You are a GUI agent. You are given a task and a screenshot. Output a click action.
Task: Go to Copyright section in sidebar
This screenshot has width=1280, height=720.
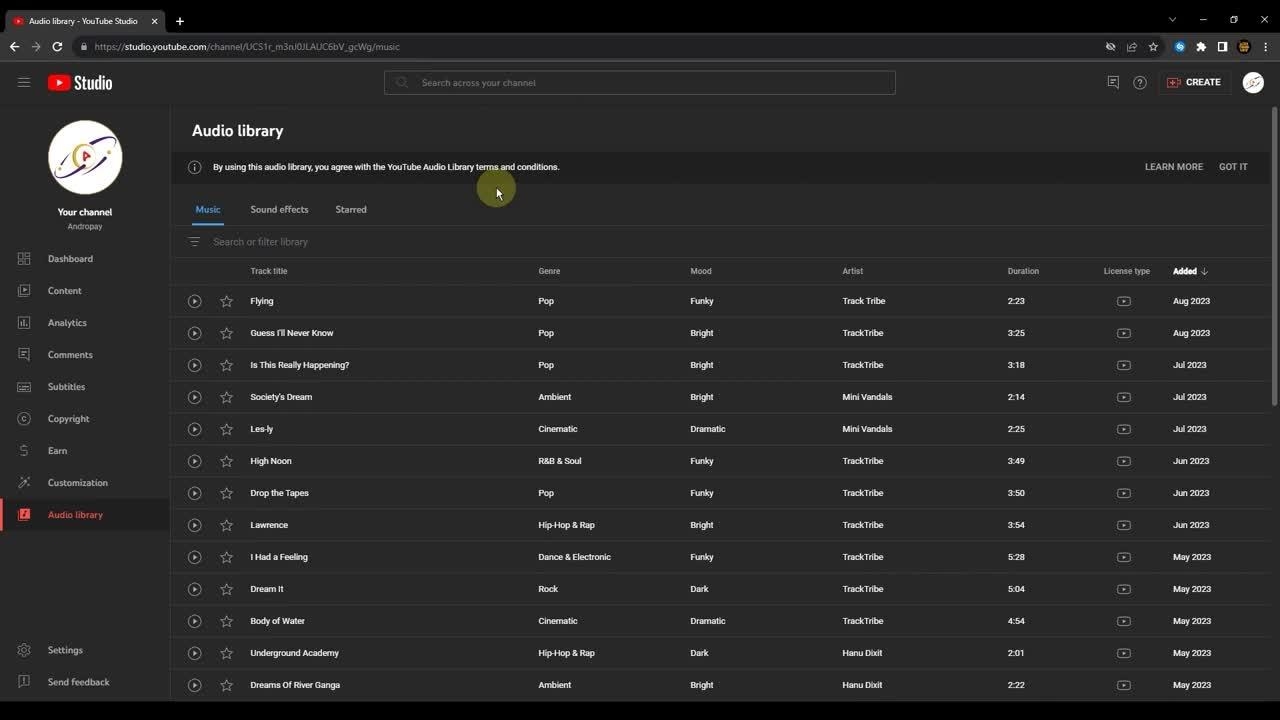tap(68, 419)
